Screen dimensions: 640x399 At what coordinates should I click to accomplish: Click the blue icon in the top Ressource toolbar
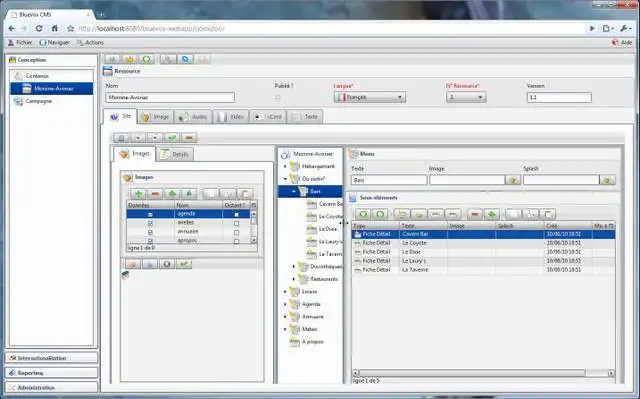point(185,59)
